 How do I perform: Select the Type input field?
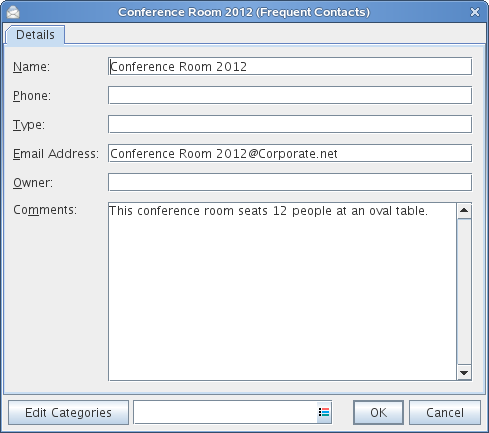(290, 124)
